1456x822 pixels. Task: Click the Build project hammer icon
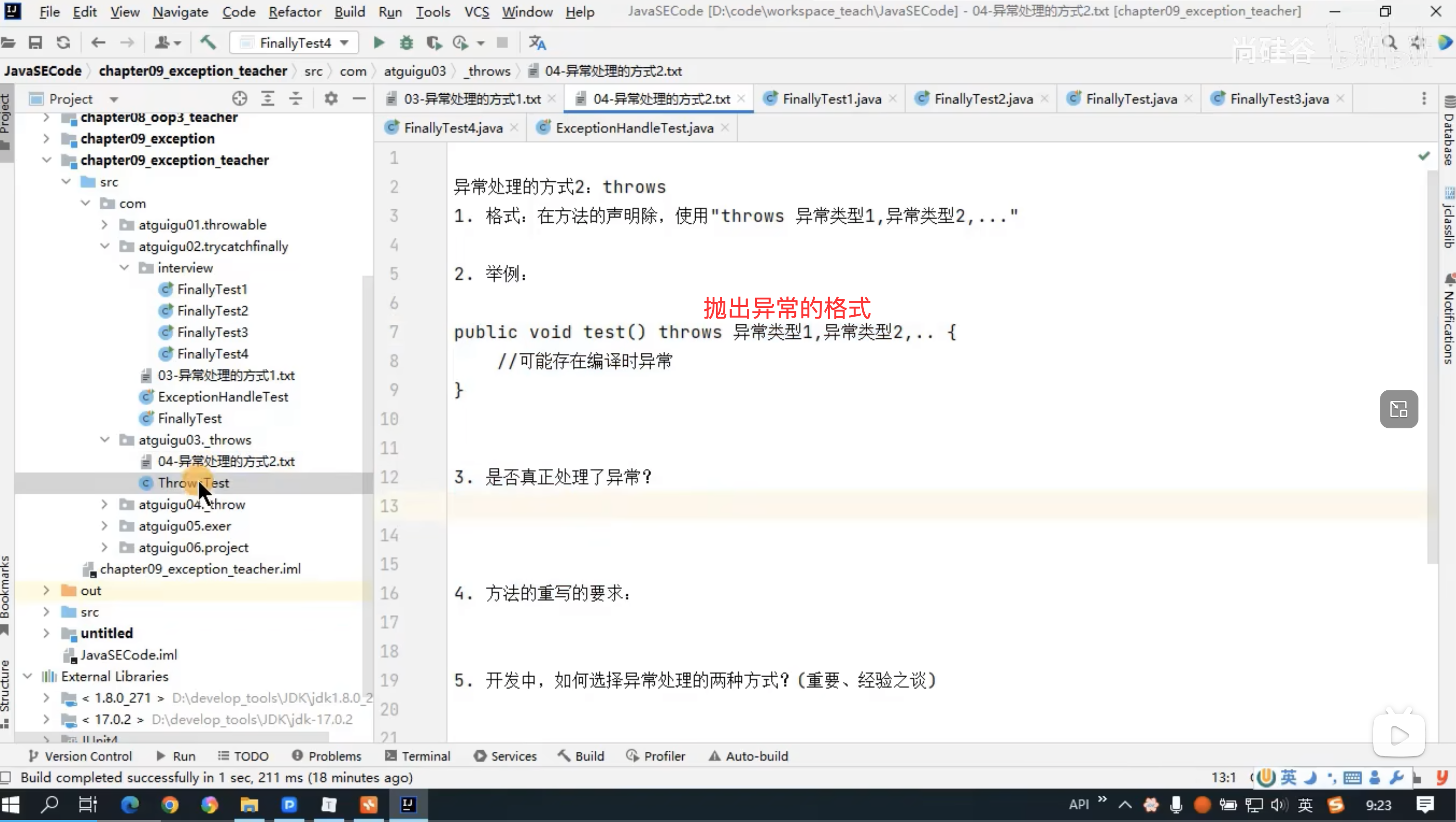[x=208, y=43]
